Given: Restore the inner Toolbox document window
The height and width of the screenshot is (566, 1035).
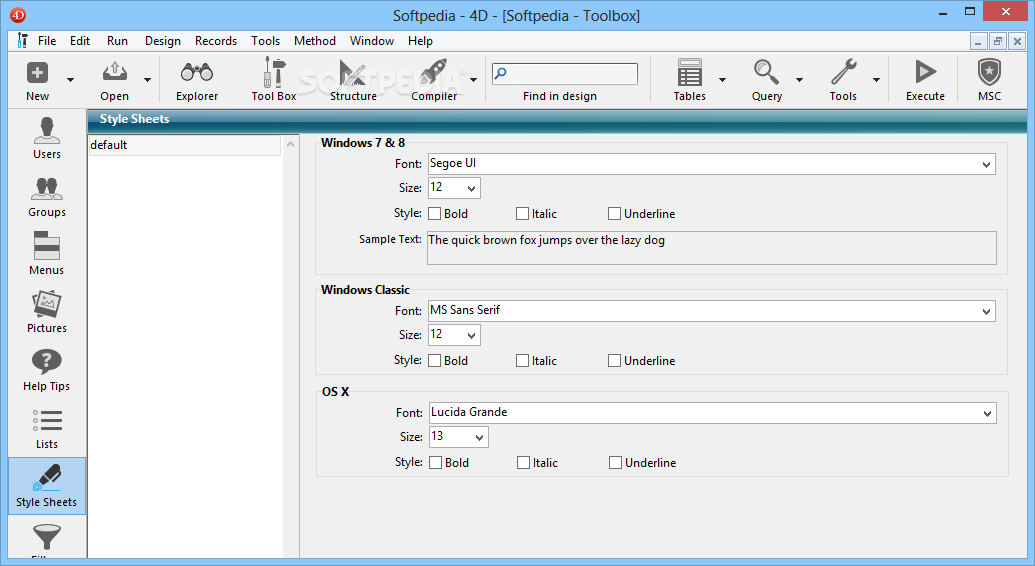Looking at the screenshot, I should 998,41.
